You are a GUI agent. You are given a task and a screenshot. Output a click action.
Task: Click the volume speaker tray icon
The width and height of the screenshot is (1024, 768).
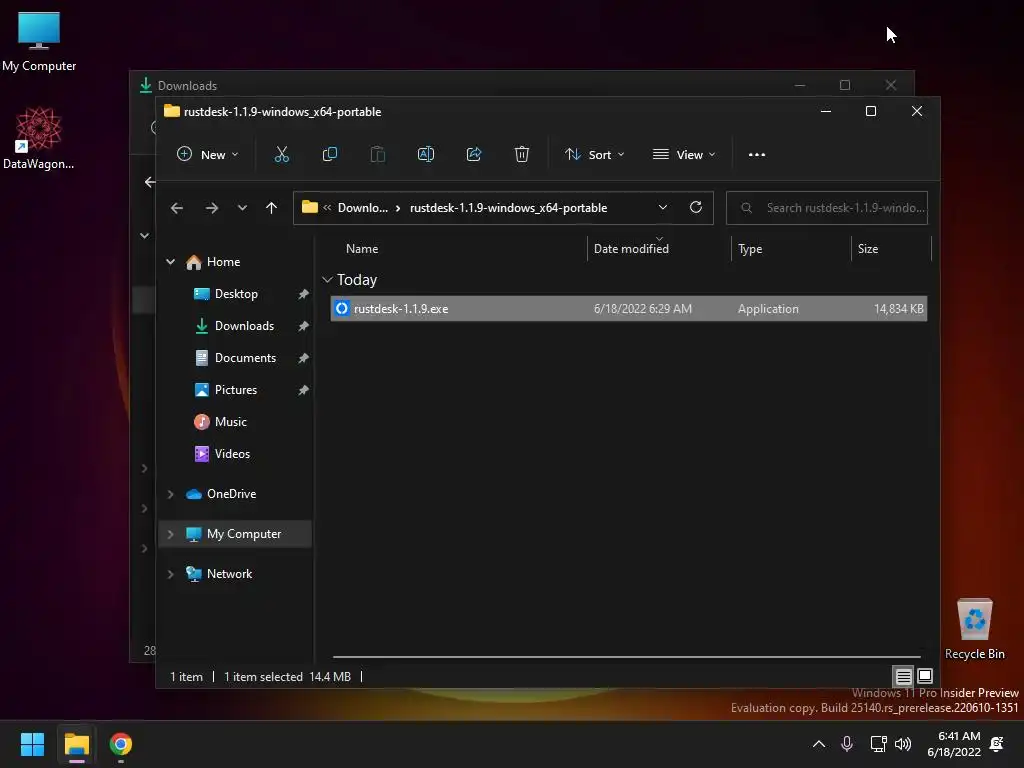tap(903, 743)
